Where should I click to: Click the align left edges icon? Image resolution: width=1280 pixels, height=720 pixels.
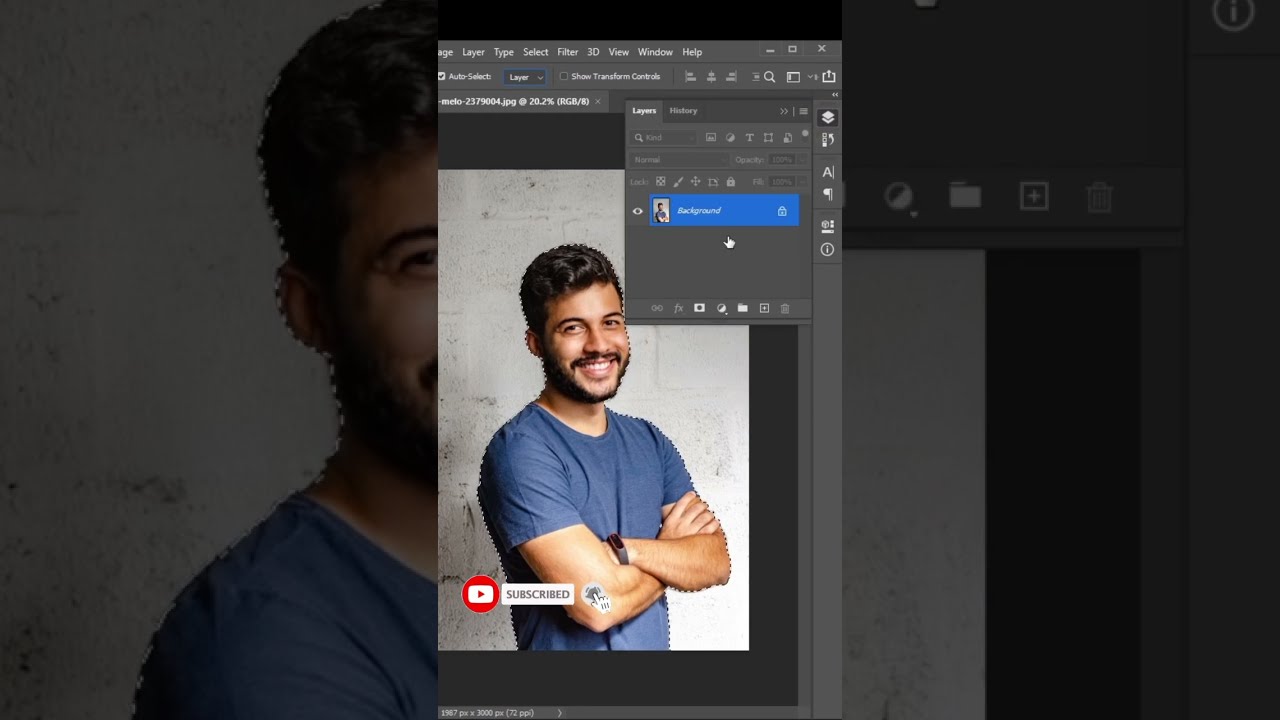point(690,76)
